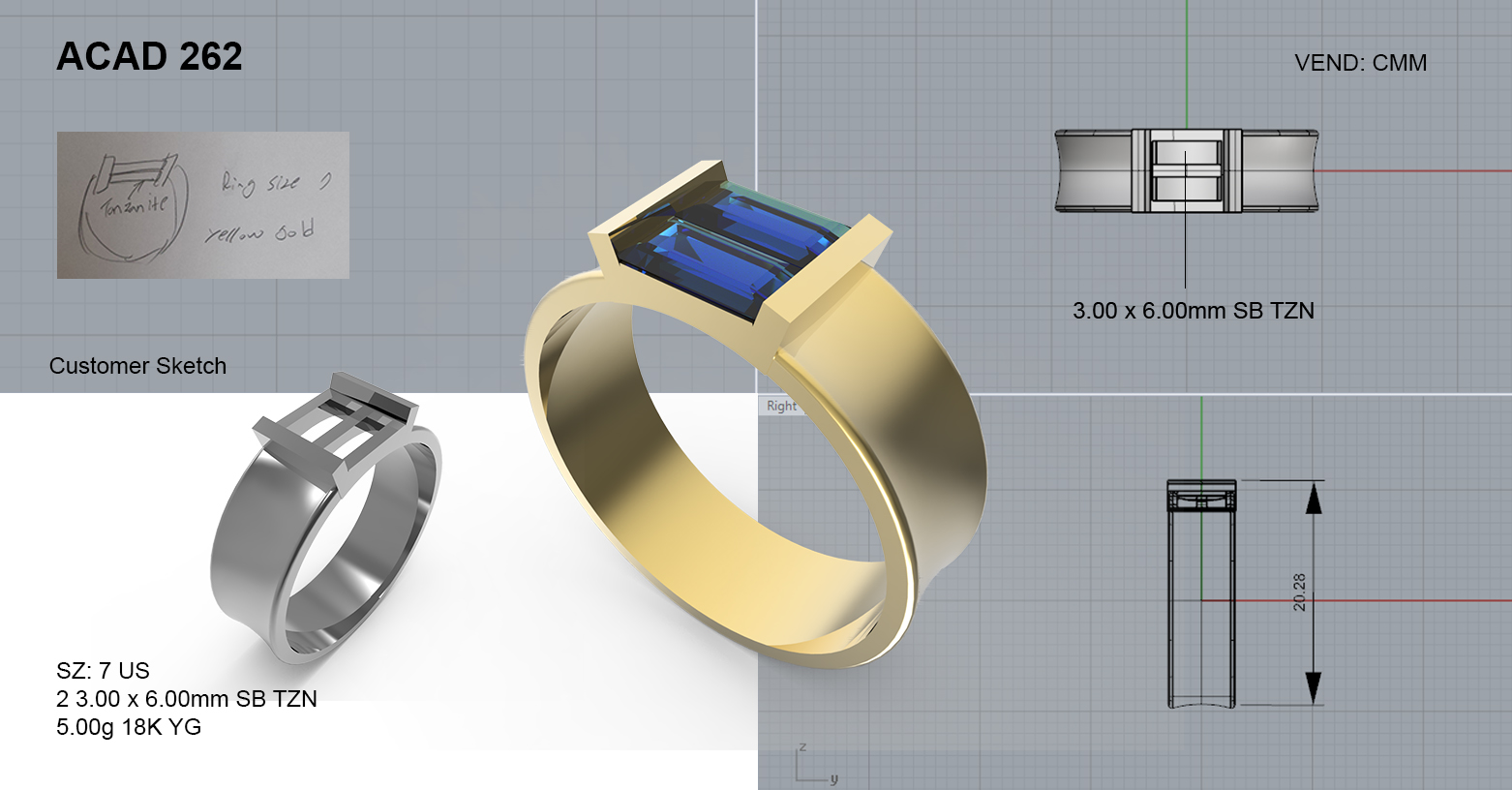Screen dimensions: 1512x790
Task: Click the blue tanzanite stones on gold ring
Action: point(728,248)
